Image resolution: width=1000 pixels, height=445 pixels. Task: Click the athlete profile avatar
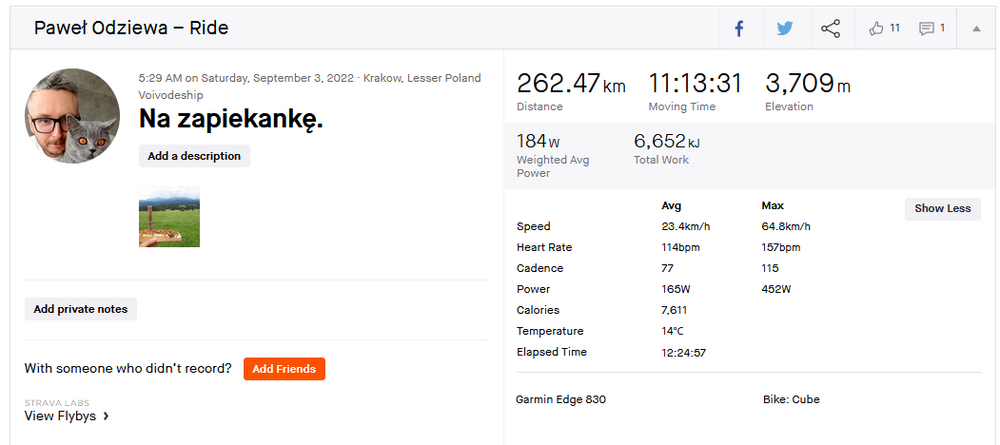pos(72,116)
